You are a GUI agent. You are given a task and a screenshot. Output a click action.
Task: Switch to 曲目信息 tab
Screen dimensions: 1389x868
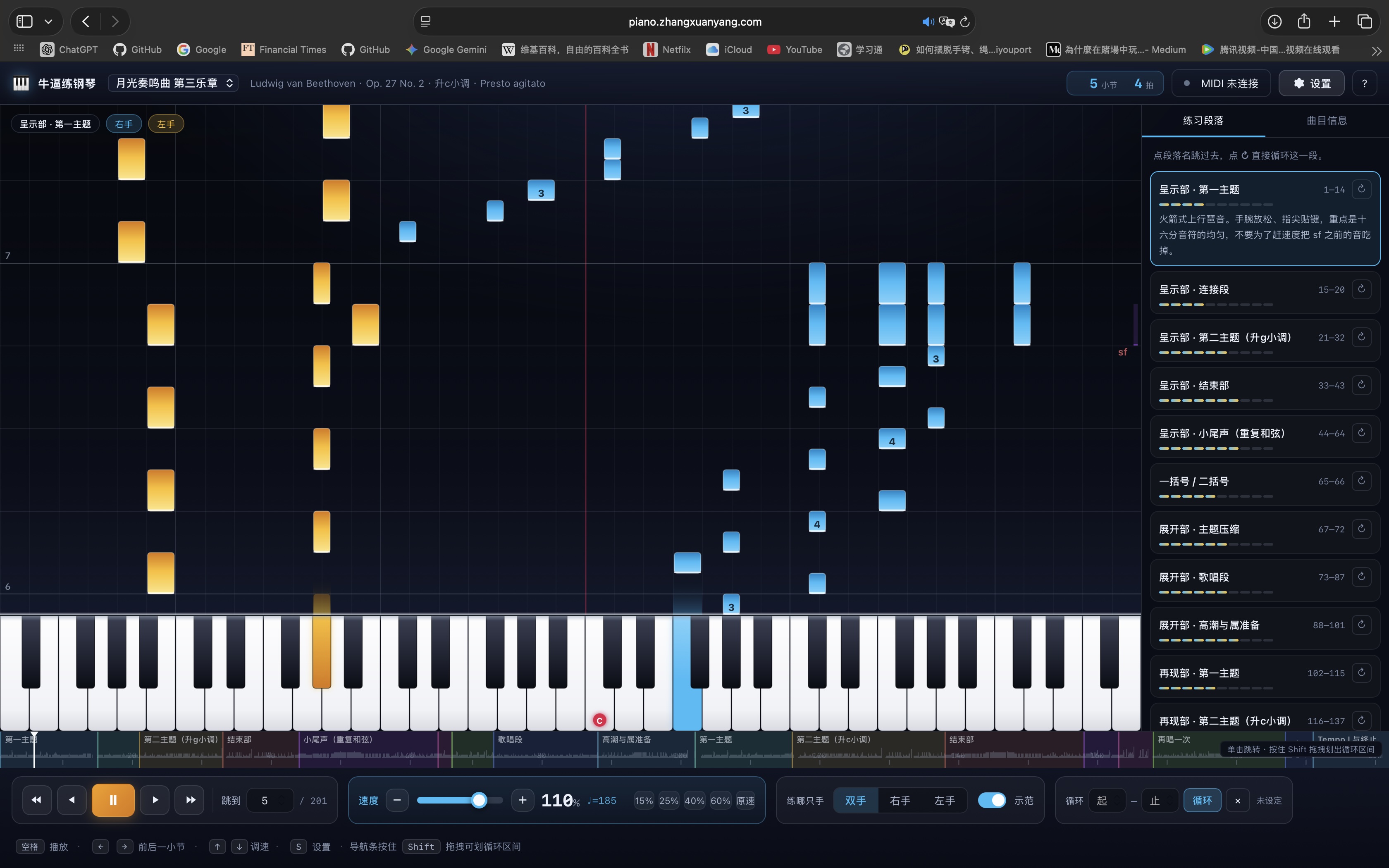point(1327,121)
